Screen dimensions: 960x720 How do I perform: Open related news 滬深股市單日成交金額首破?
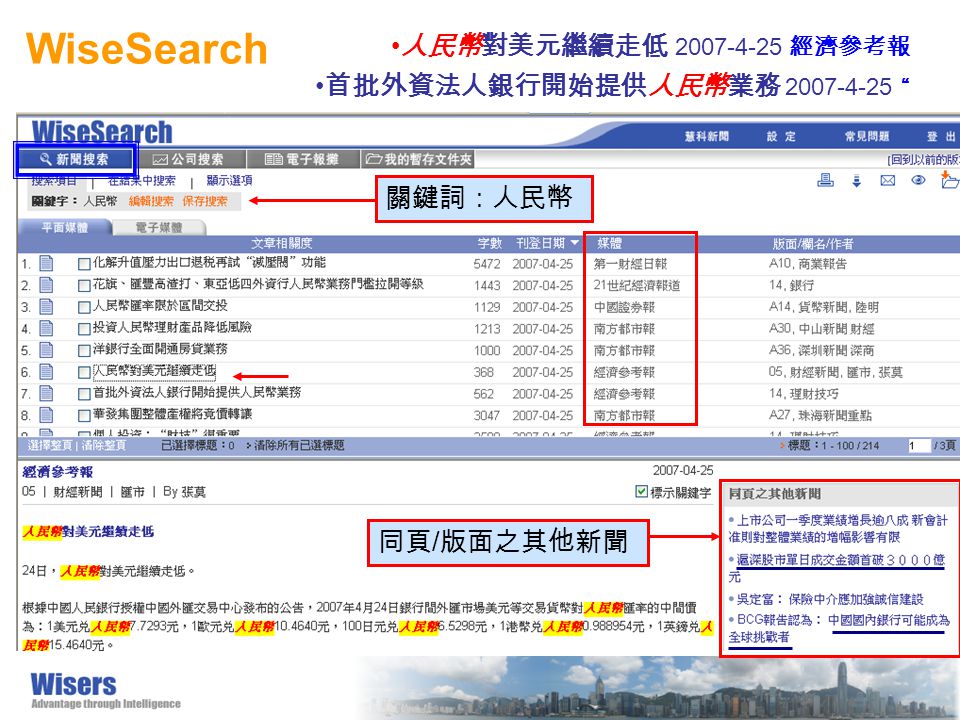(x=836, y=568)
